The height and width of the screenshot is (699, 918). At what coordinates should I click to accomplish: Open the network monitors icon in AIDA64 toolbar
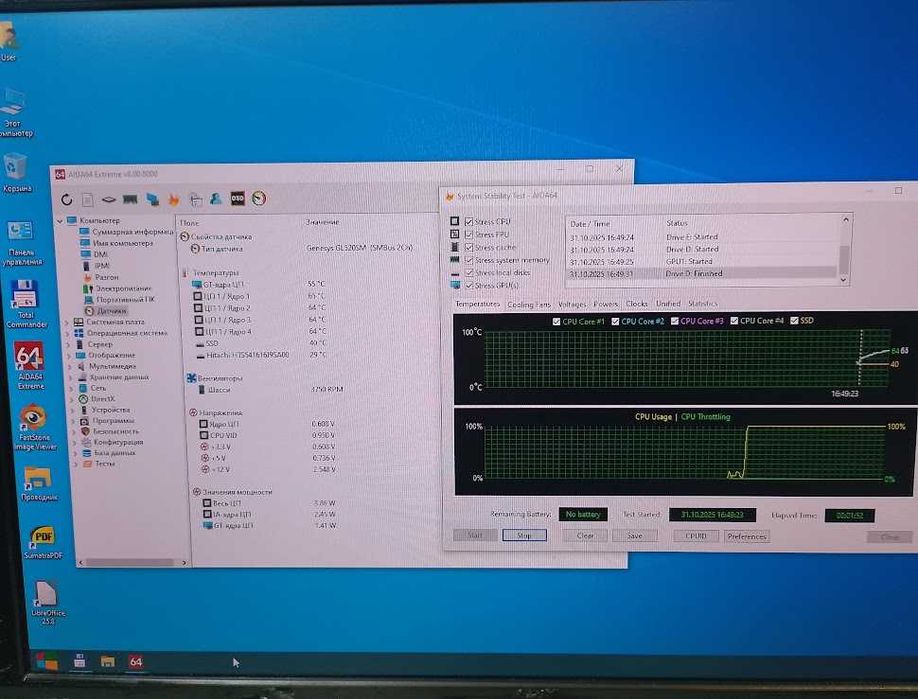point(153,200)
